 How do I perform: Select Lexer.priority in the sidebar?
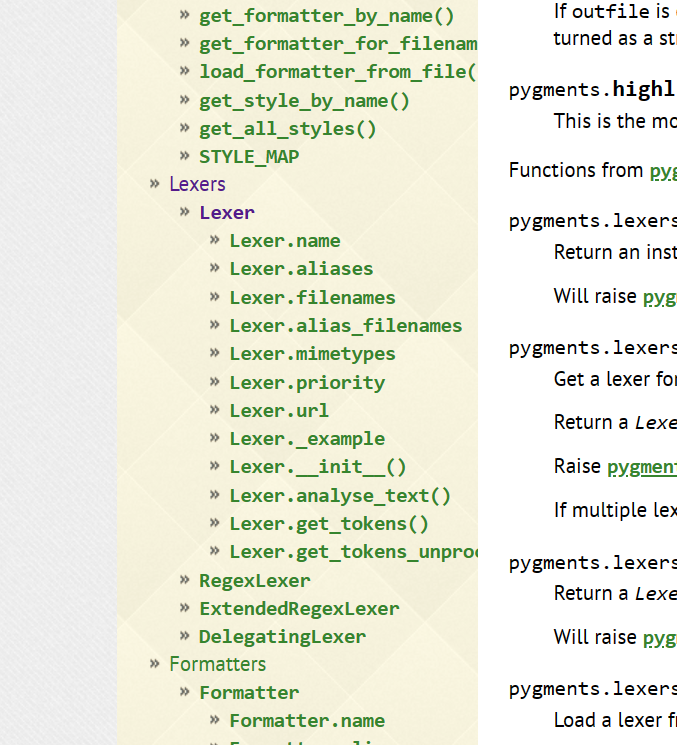coord(307,383)
